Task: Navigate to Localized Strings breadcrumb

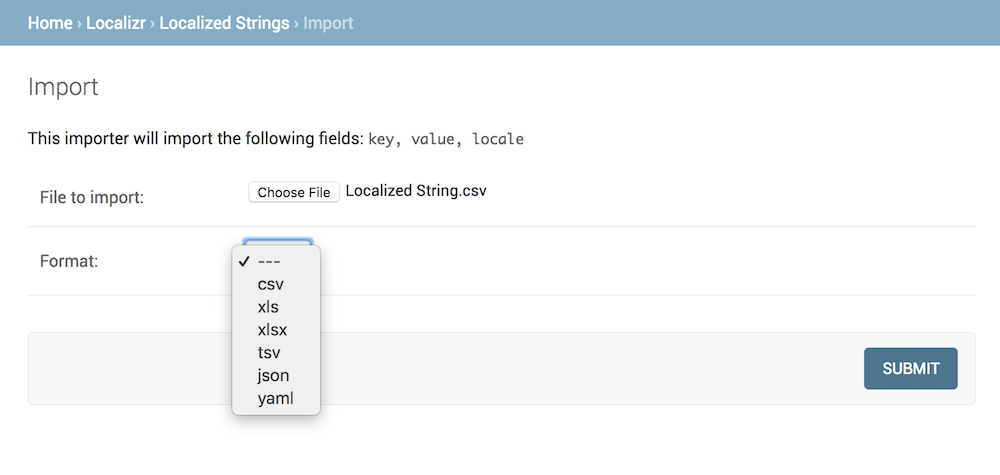Action: 224,22
